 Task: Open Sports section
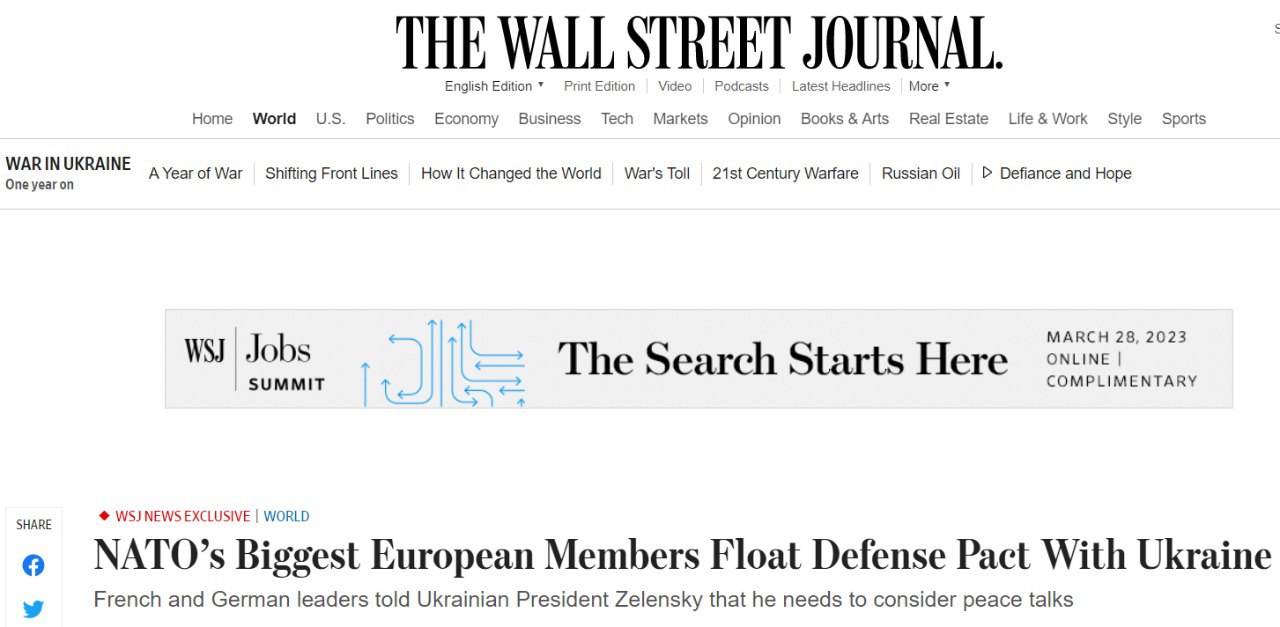(x=1184, y=118)
